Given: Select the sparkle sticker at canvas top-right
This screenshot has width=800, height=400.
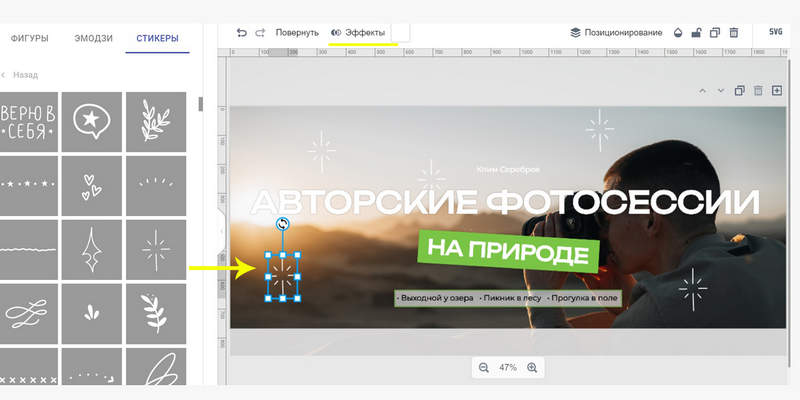Looking at the screenshot, I should click(x=599, y=130).
